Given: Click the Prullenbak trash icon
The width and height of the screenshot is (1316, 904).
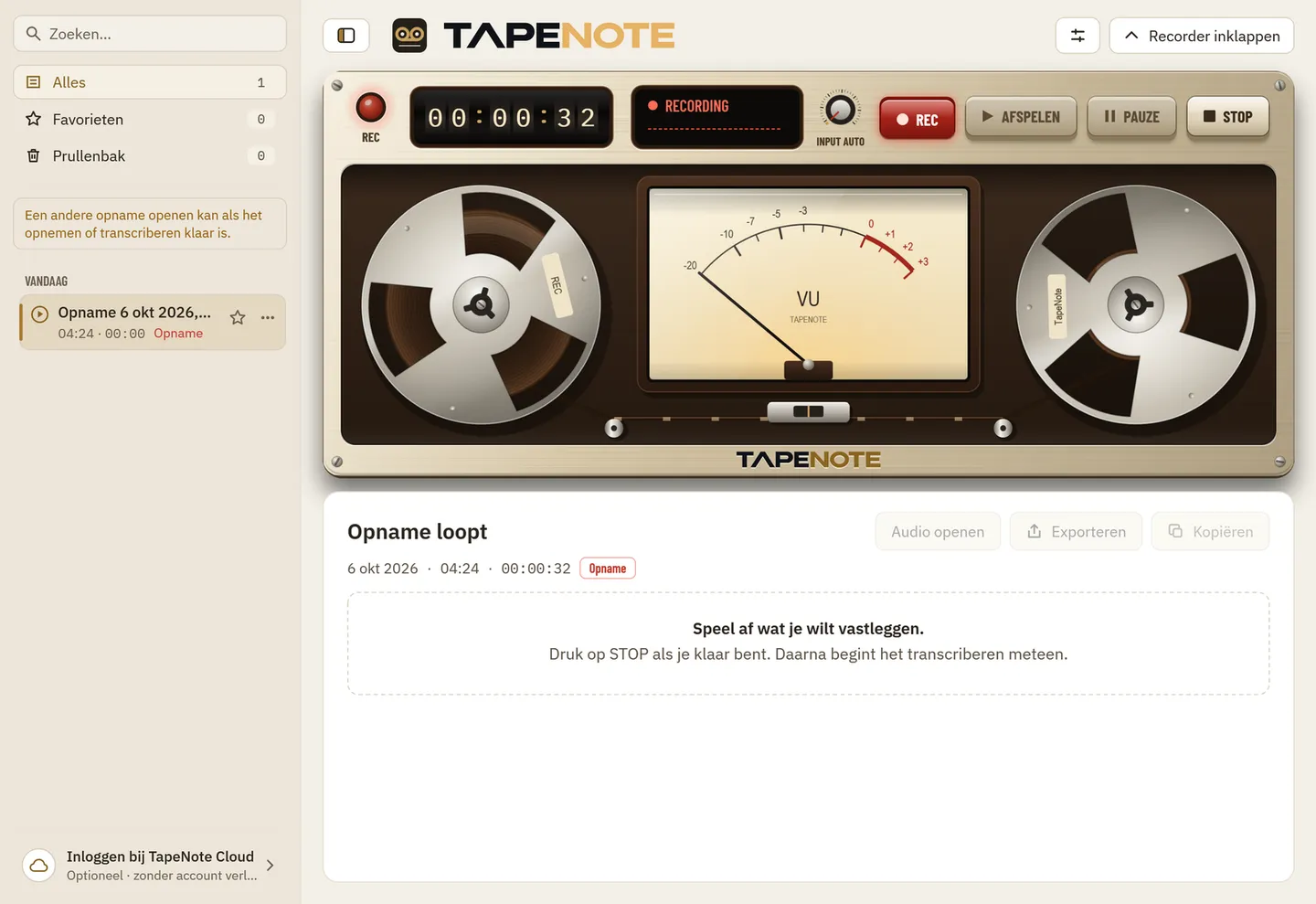Looking at the screenshot, I should [x=34, y=155].
